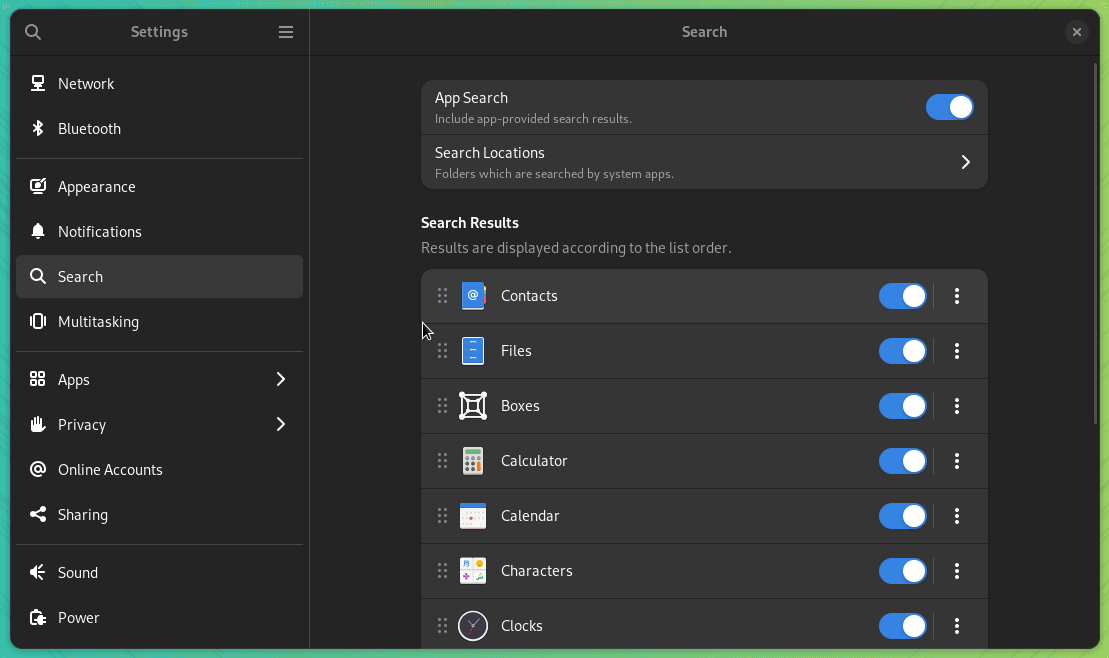Open the hamburger menu in Settings sidebar
This screenshot has width=1109, height=658.
coord(286,31)
